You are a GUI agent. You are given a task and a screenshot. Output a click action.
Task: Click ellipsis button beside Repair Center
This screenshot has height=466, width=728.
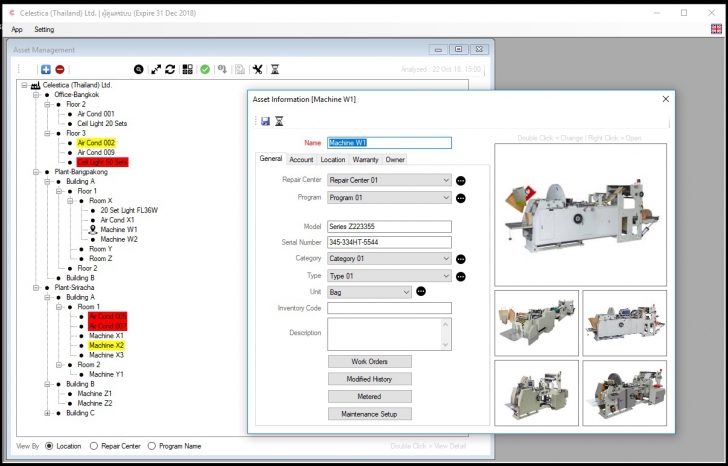pyautogui.click(x=461, y=181)
